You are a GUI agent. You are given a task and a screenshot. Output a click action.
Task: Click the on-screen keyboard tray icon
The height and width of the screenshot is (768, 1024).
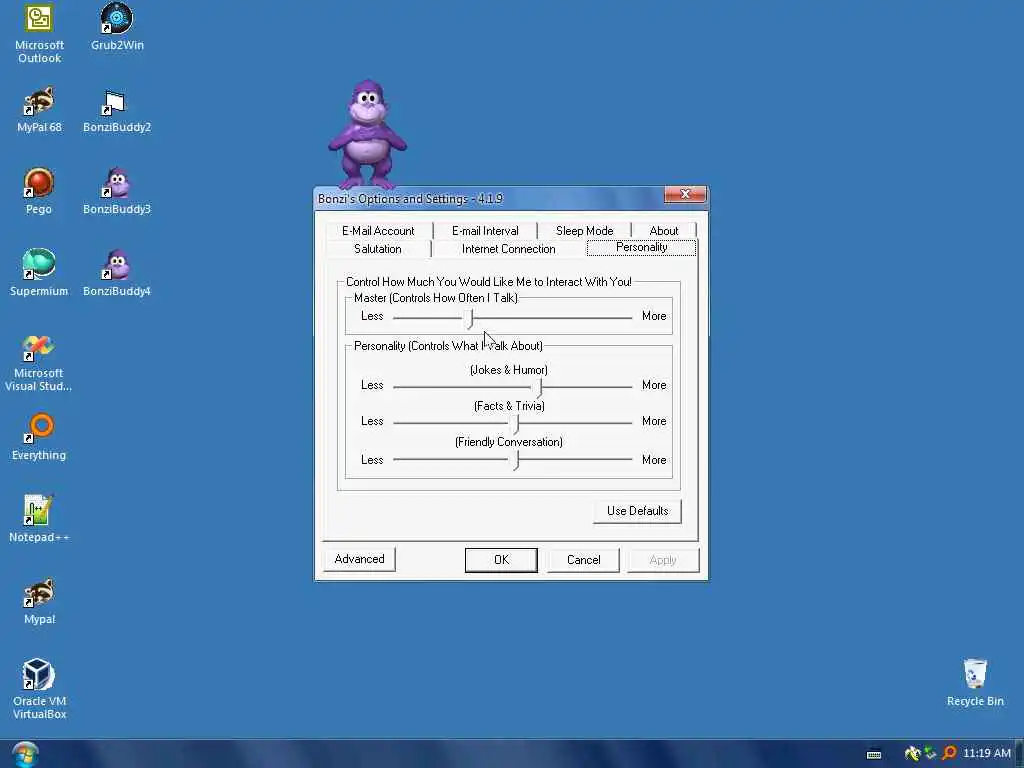(874, 754)
